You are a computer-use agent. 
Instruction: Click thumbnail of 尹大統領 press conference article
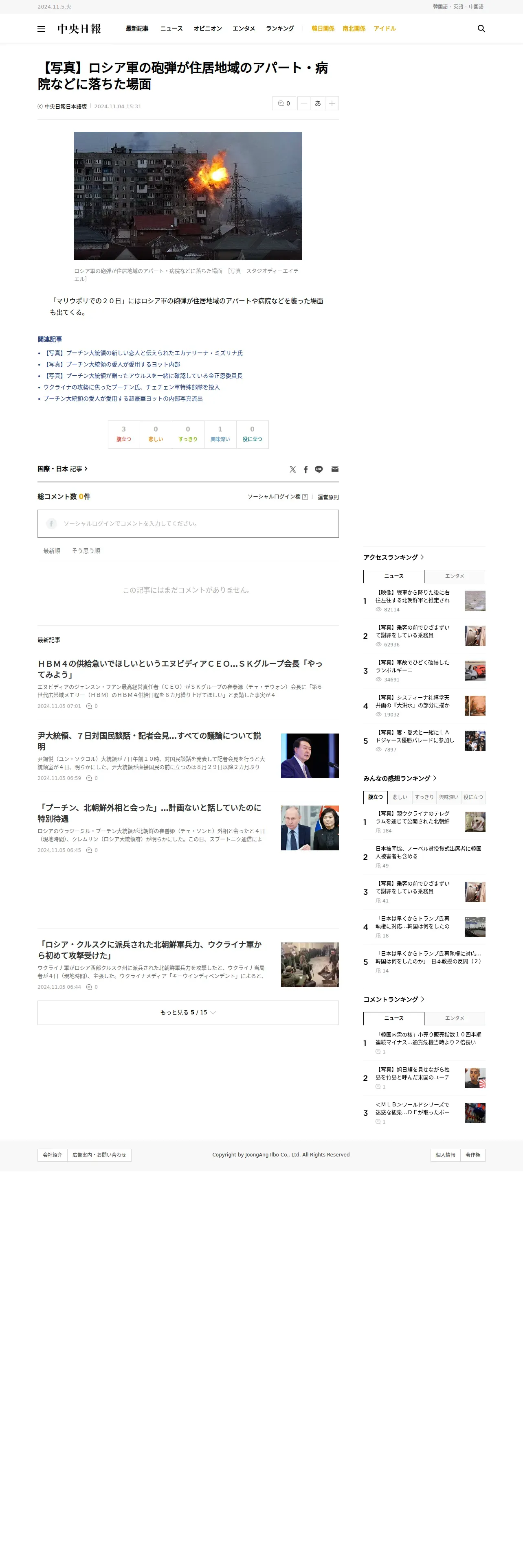click(309, 756)
